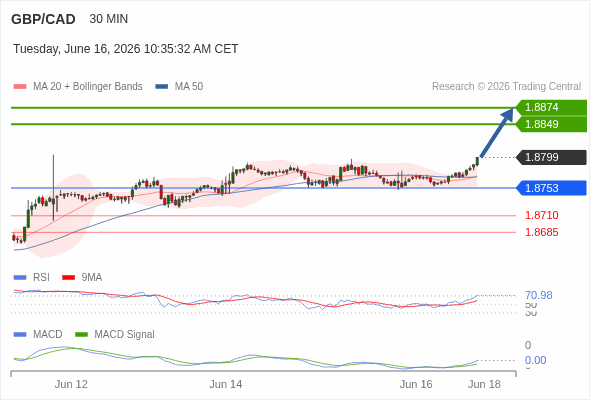The image size is (590, 400).
Task: Click the MACD blue legend marker
Action: pos(20,335)
